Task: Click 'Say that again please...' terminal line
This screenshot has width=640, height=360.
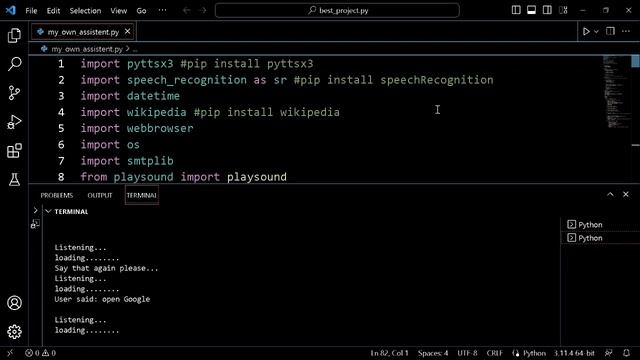Action: [x=106, y=268]
